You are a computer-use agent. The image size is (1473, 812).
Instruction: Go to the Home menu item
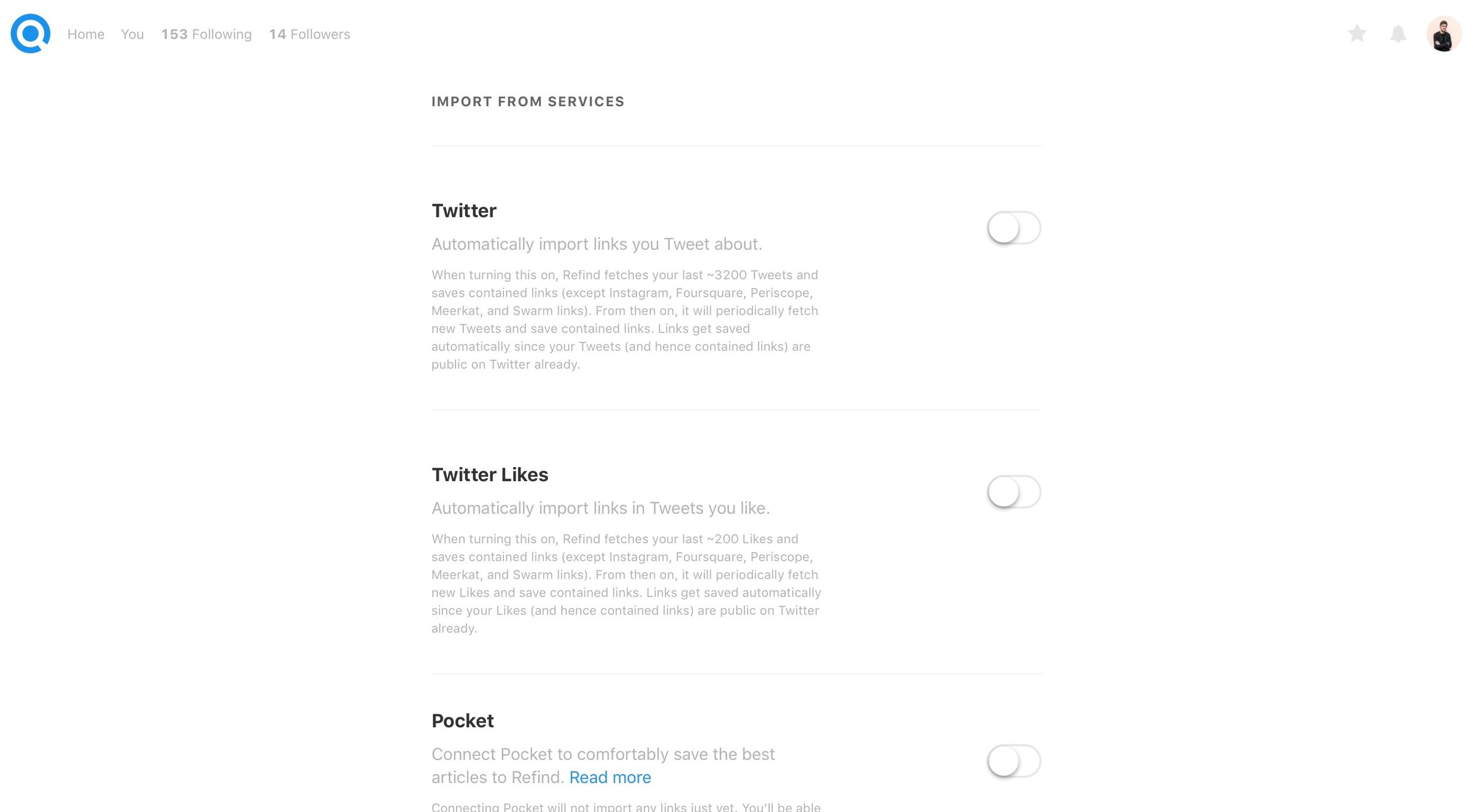86,34
